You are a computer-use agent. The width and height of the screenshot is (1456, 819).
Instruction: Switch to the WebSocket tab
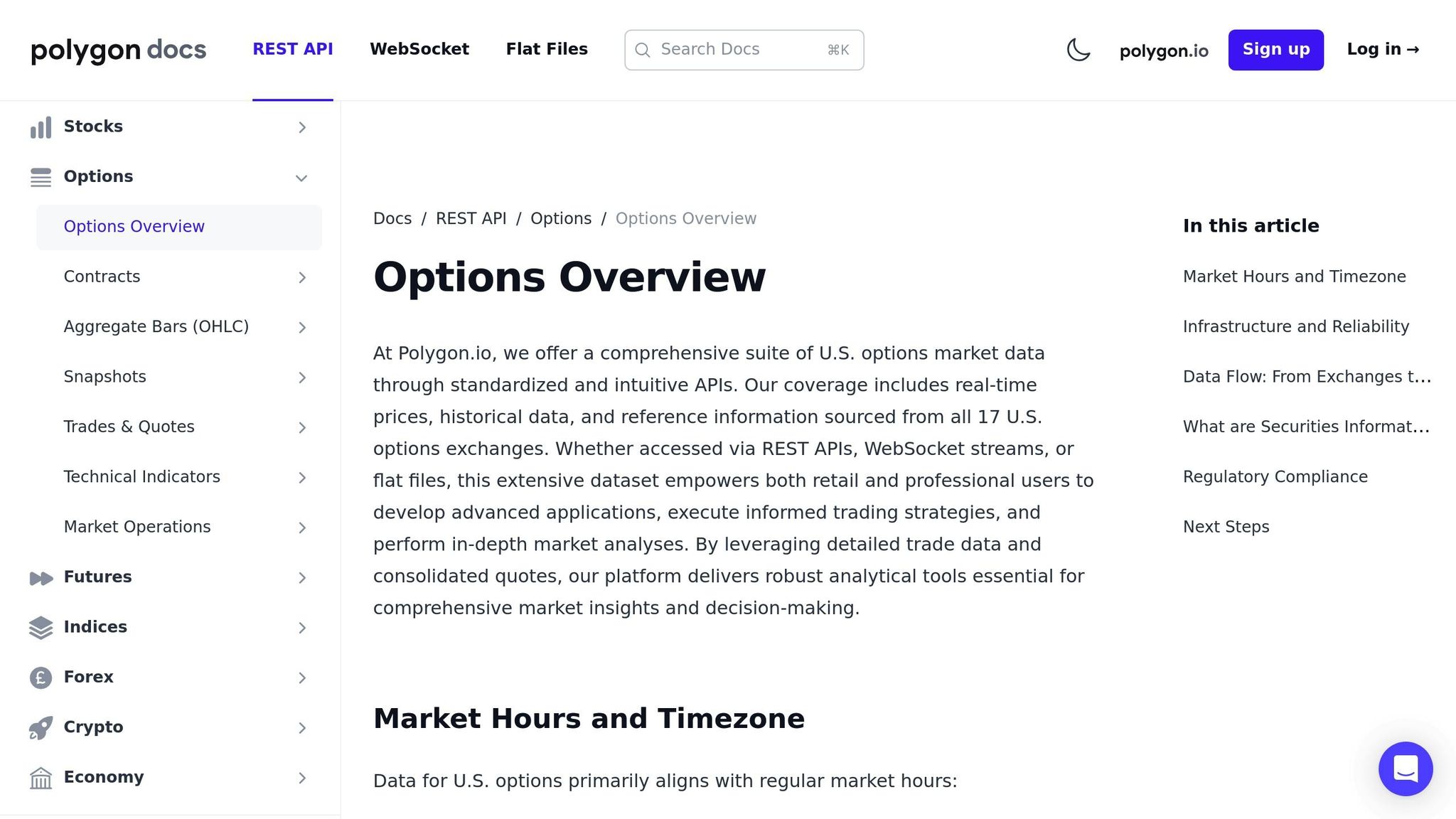[x=419, y=49]
